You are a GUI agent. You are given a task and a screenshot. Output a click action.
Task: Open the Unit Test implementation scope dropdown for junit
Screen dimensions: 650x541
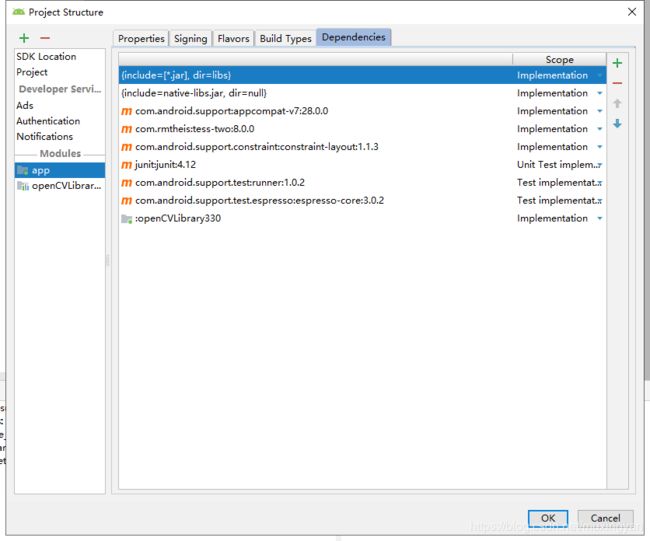click(599, 165)
